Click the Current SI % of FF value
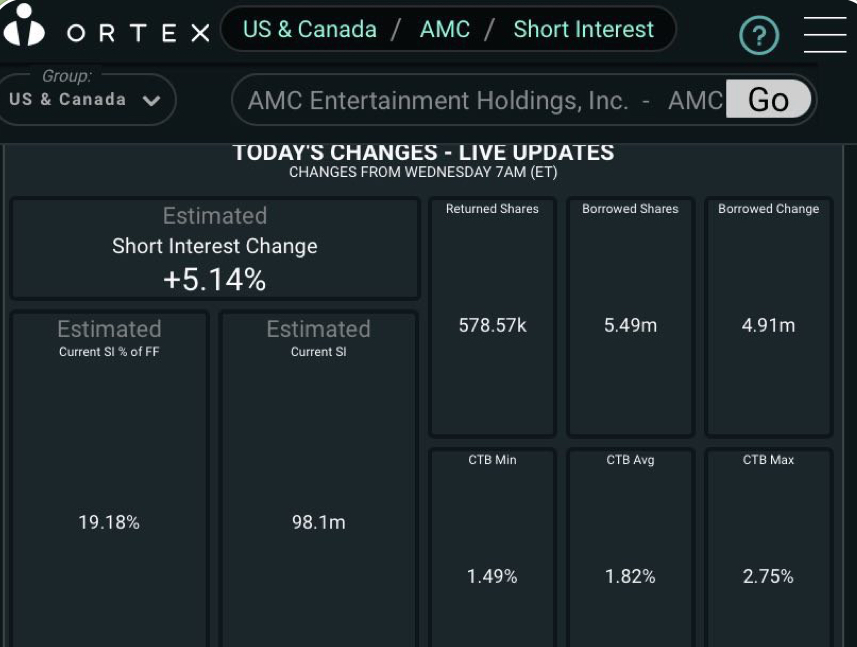 point(107,521)
